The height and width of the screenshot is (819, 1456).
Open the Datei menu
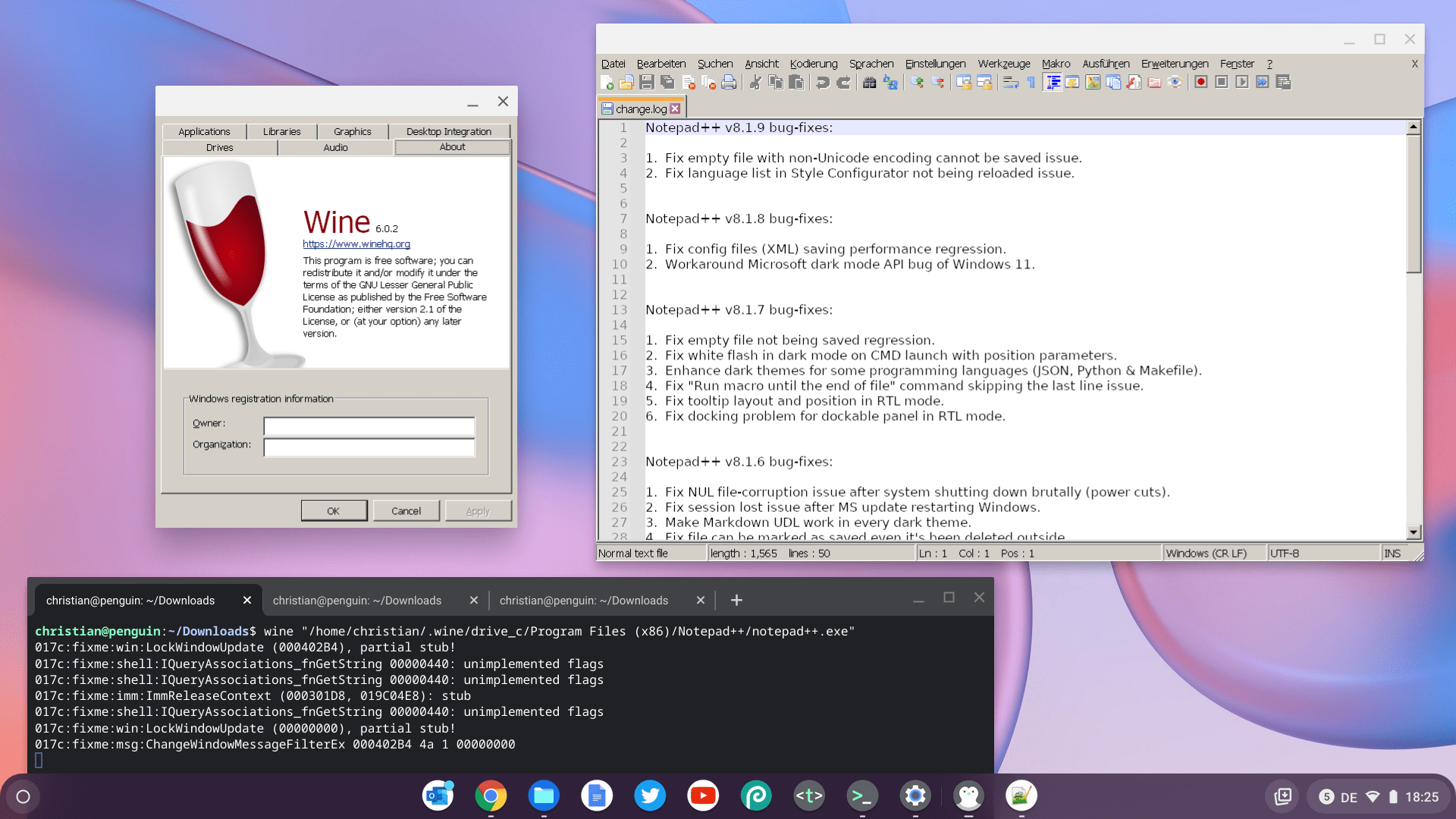613,64
